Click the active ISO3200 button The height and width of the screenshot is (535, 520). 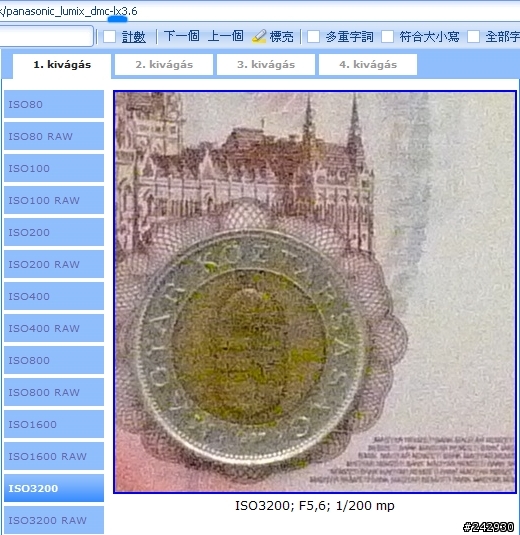[54, 488]
